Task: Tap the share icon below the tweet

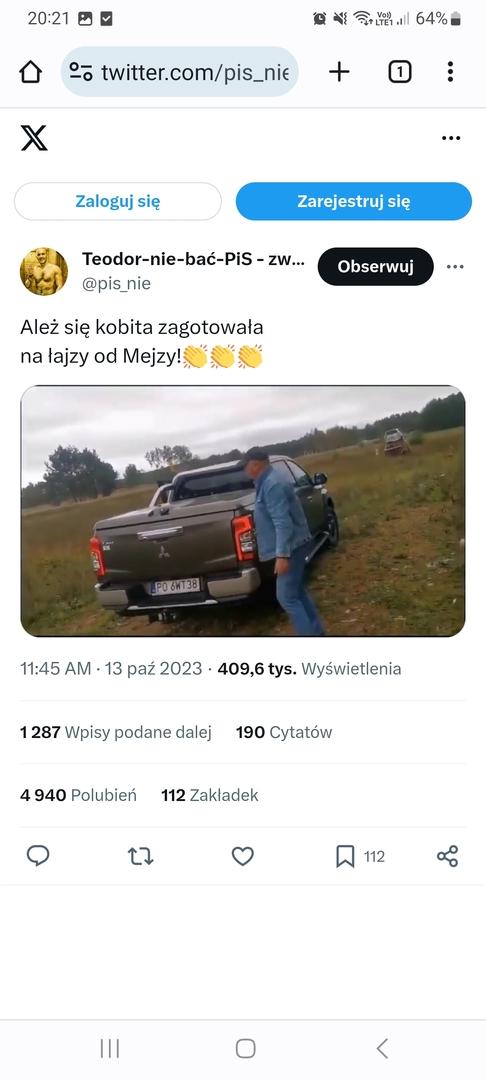Action: point(447,856)
